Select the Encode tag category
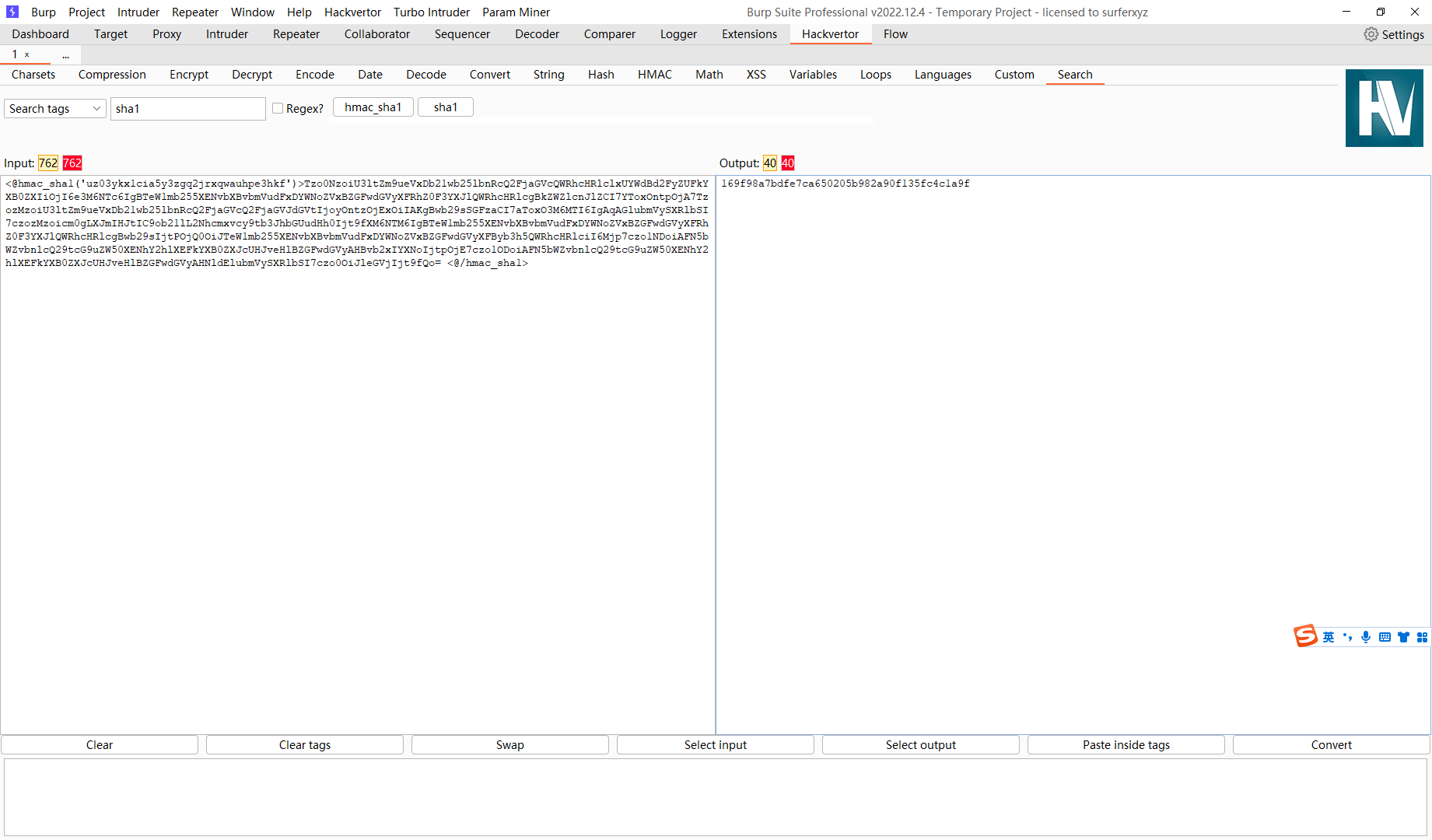Viewport: 1432px width, 840px height. (x=315, y=75)
